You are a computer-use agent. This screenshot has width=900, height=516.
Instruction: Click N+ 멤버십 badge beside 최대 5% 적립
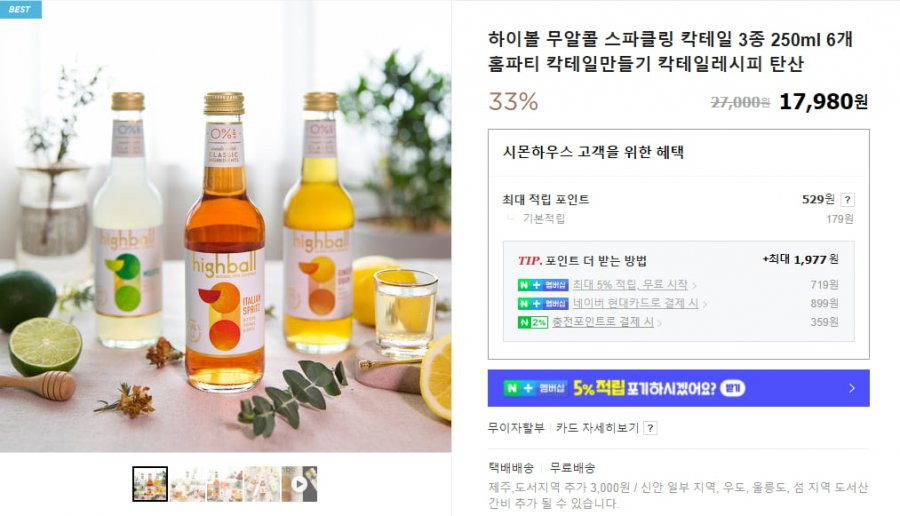[x=543, y=285]
